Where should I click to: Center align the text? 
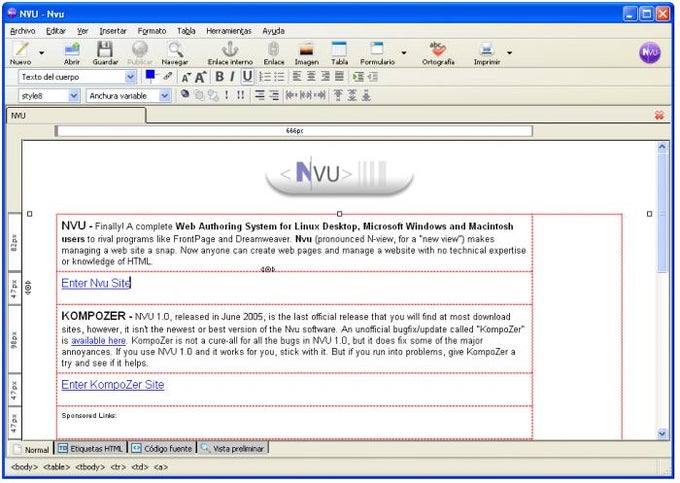[311, 77]
